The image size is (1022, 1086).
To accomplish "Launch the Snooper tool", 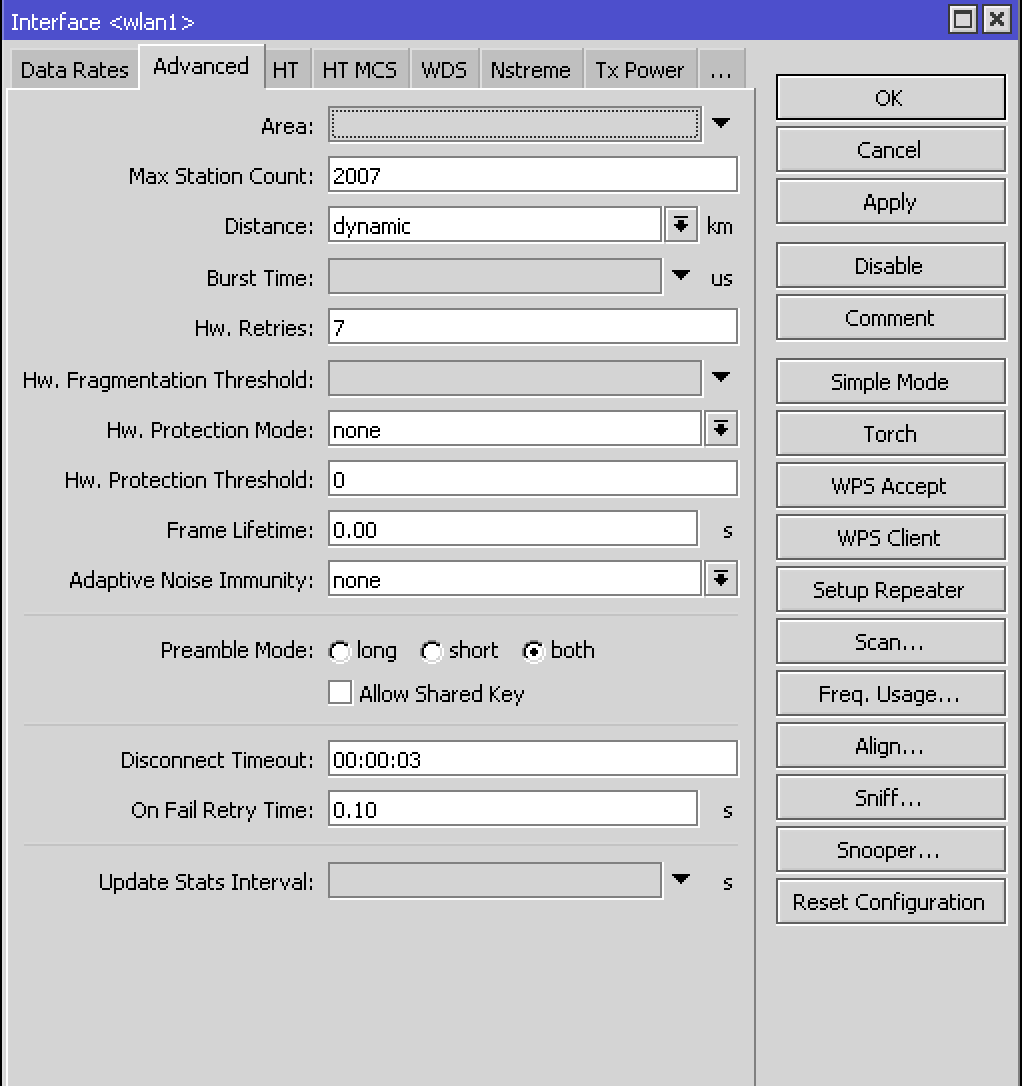I will (x=889, y=849).
